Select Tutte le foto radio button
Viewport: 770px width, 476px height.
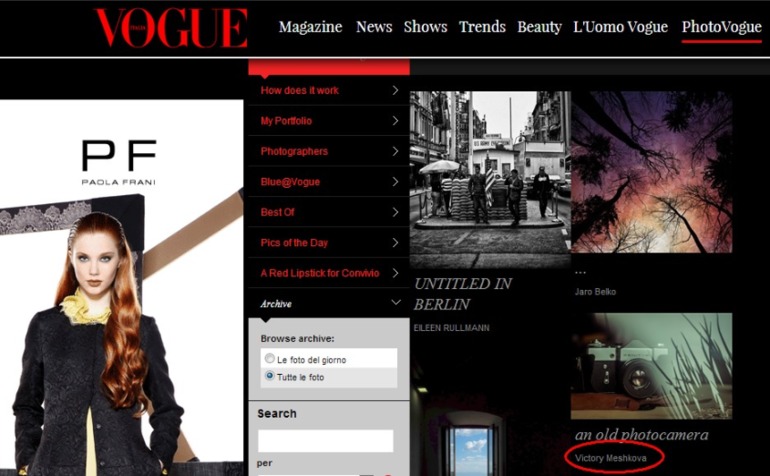tap(270, 376)
